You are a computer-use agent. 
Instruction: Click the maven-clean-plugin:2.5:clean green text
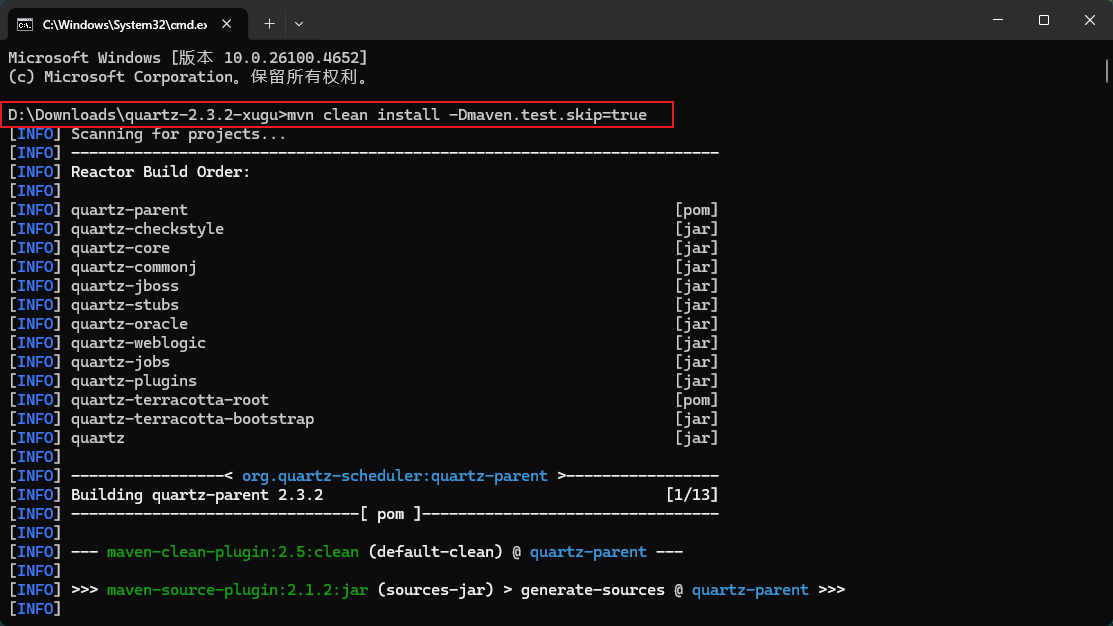[x=232, y=552]
